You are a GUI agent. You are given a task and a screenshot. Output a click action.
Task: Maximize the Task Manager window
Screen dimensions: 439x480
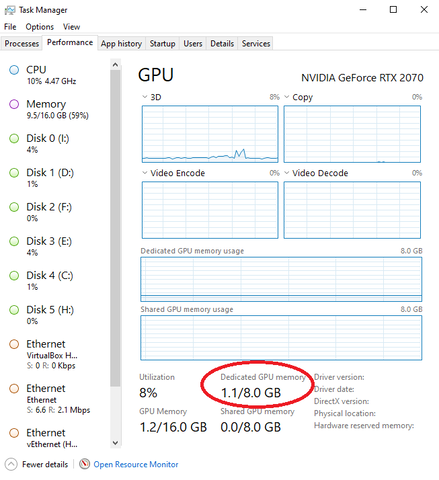click(x=393, y=10)
